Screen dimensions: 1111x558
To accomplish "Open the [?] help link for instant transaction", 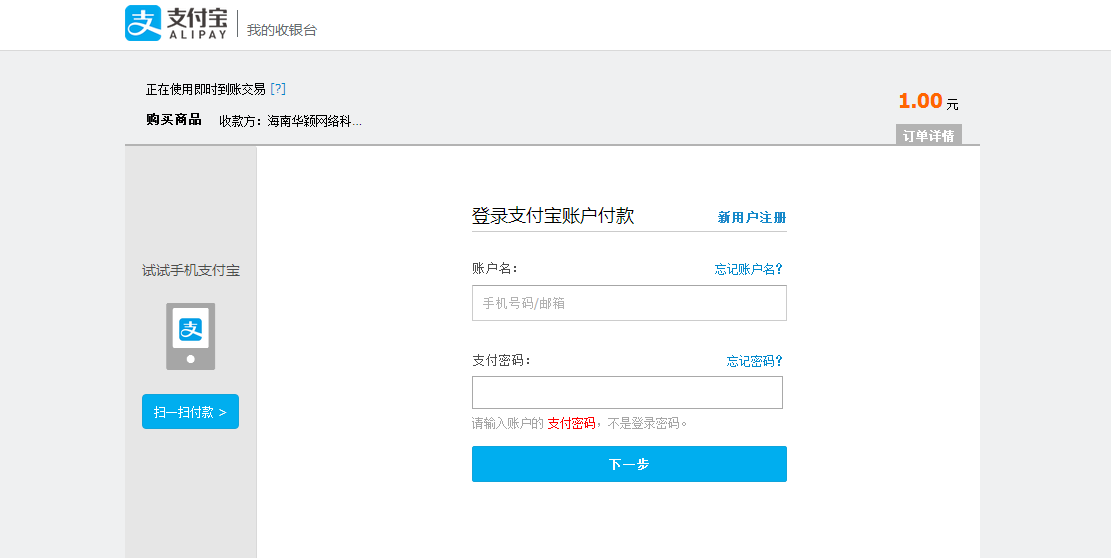I will [x=278, y=89].
